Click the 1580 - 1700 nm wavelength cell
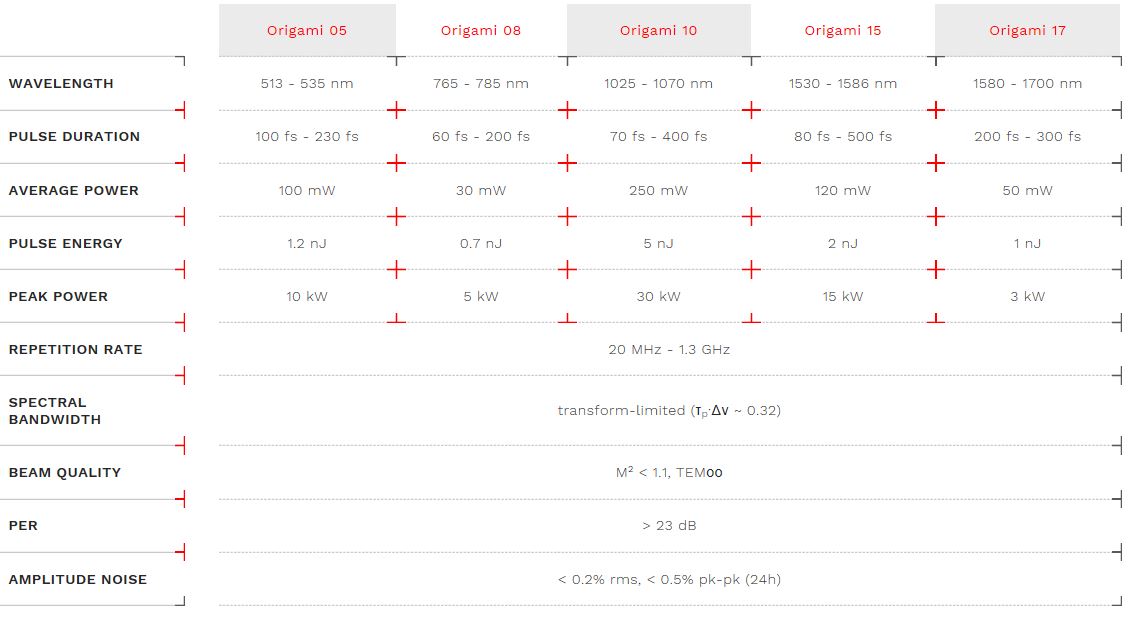 tap(1028, 84)
